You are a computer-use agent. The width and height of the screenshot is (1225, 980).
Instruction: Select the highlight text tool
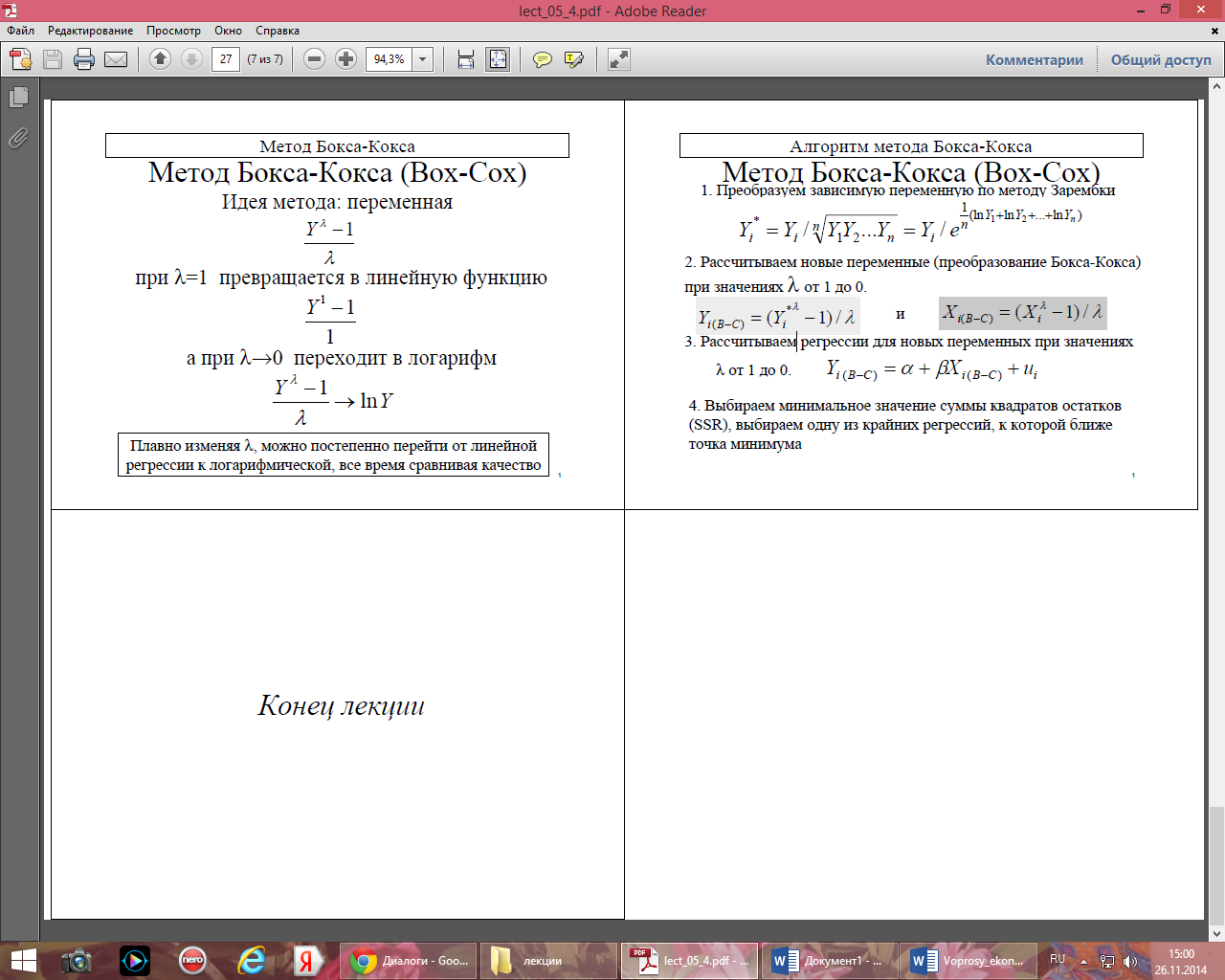coord(573,59)
